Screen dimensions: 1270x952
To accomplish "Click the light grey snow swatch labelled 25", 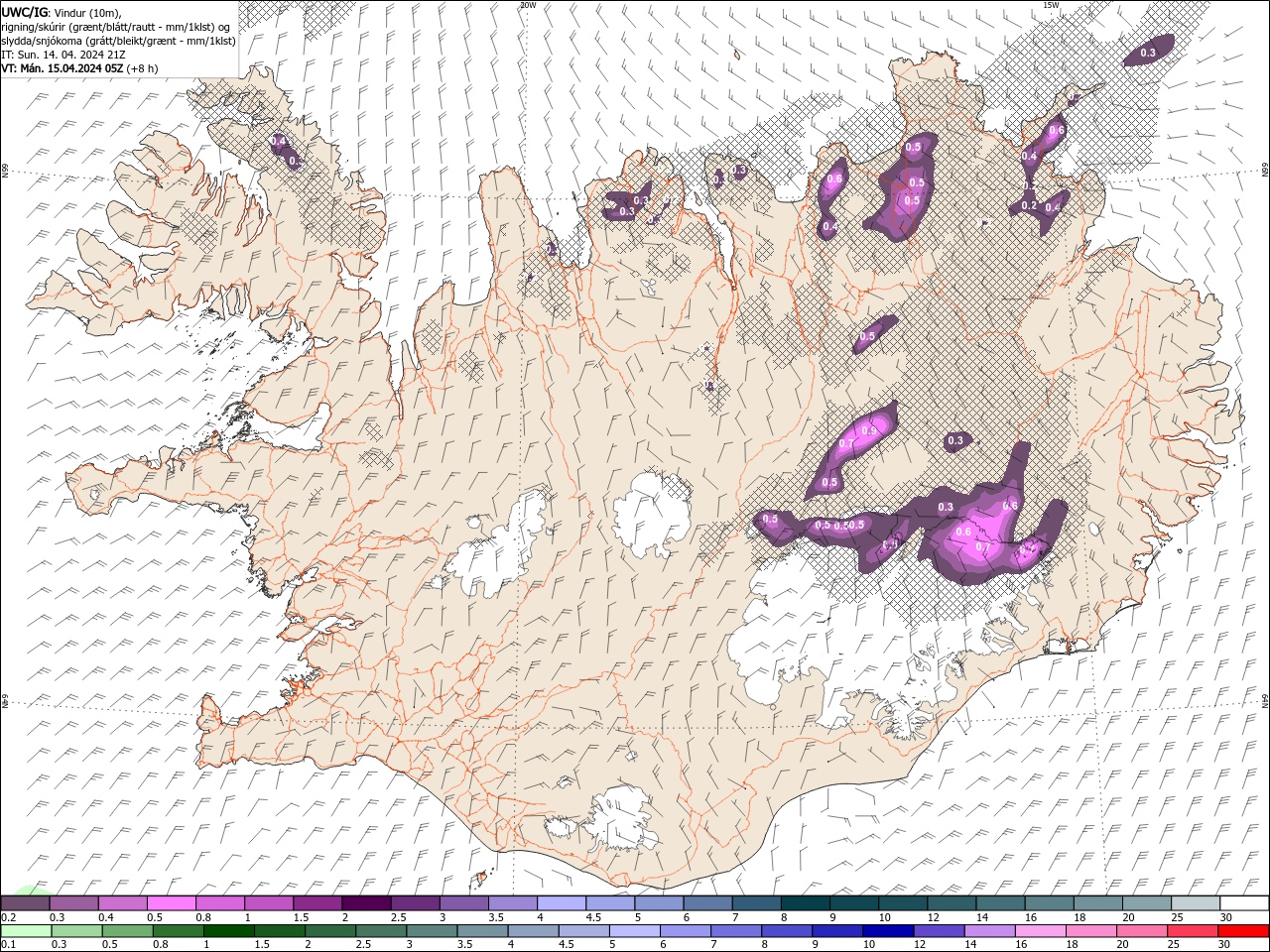I will coord(1195,903).
